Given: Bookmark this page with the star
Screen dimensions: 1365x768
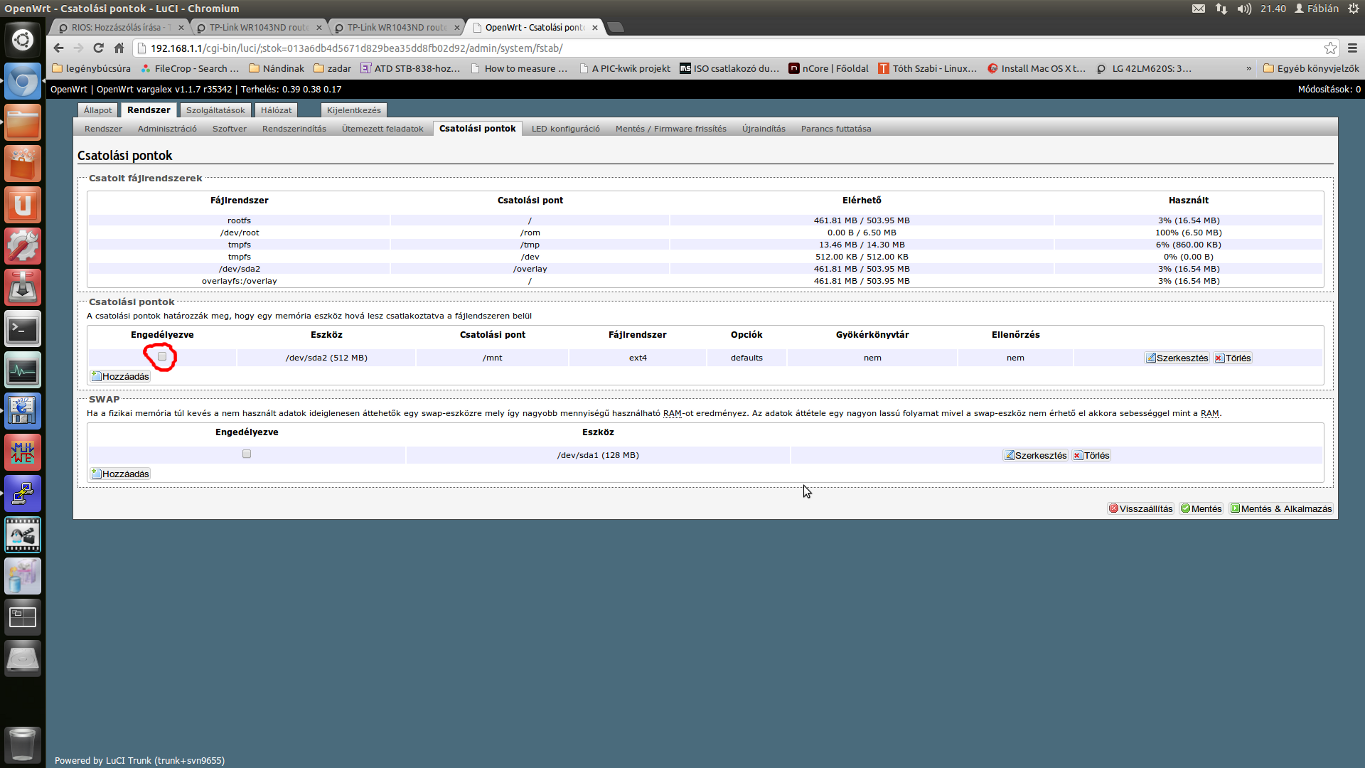Looking at the screenshot, I should point(1330,47).
